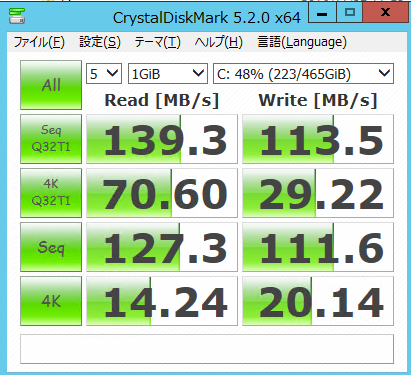Image resolution: width=411 pixels, height=375 pixels.
Task: Click the Seq Q32T1 read value 139.3
Action: pyautogui.click(x=162, y=139)
